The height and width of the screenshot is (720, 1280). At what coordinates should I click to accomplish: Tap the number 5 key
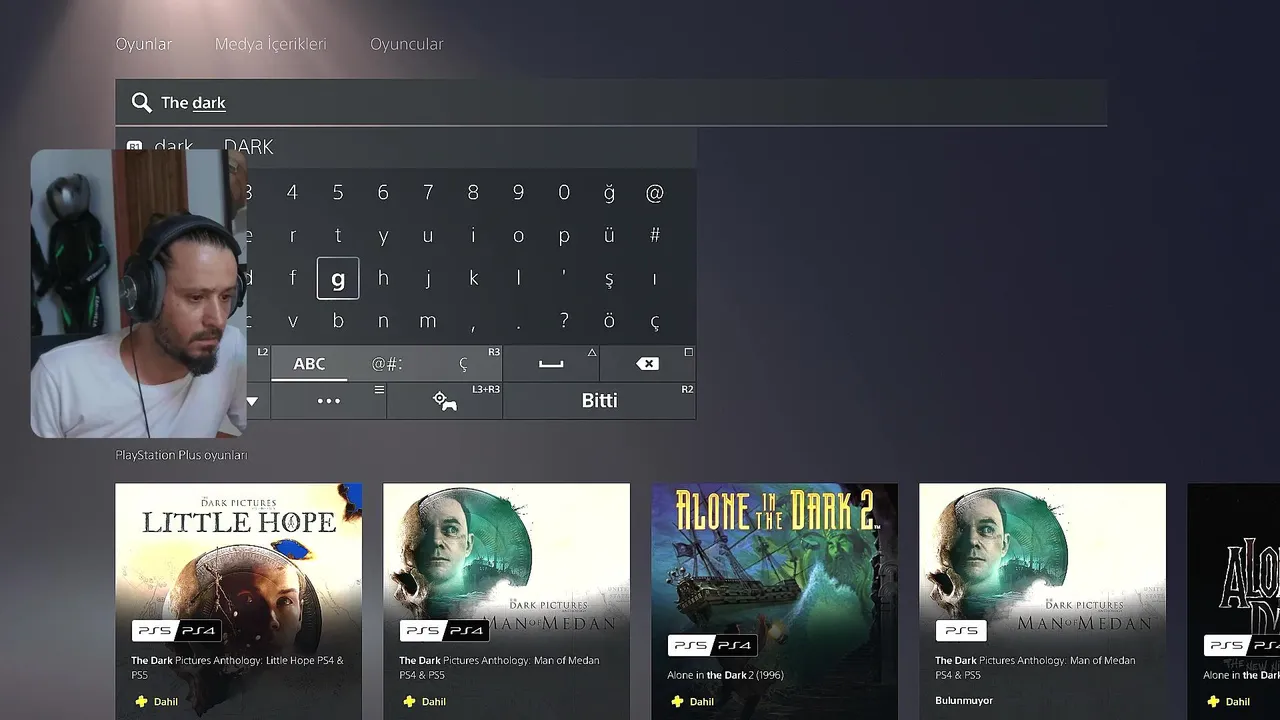tap(338, 193)
